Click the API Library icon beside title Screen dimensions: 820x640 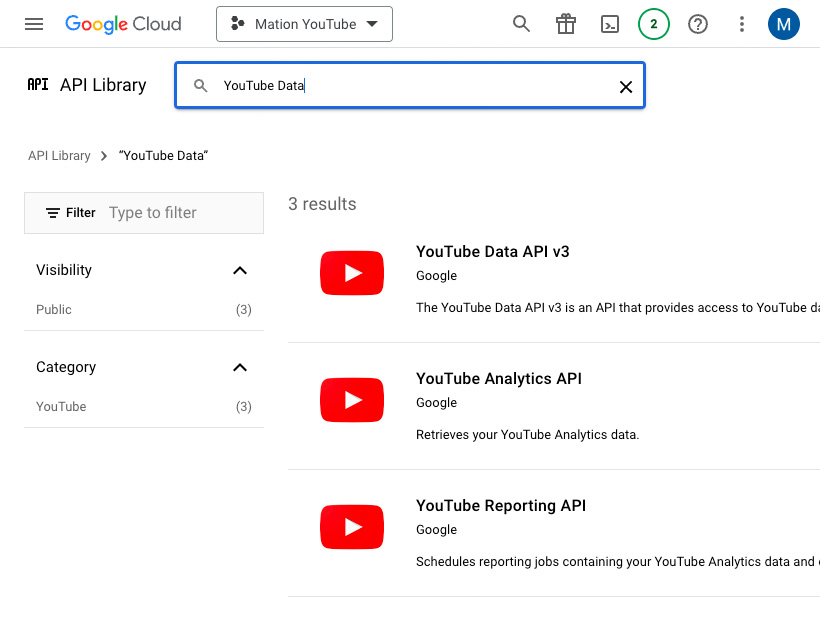38,85
